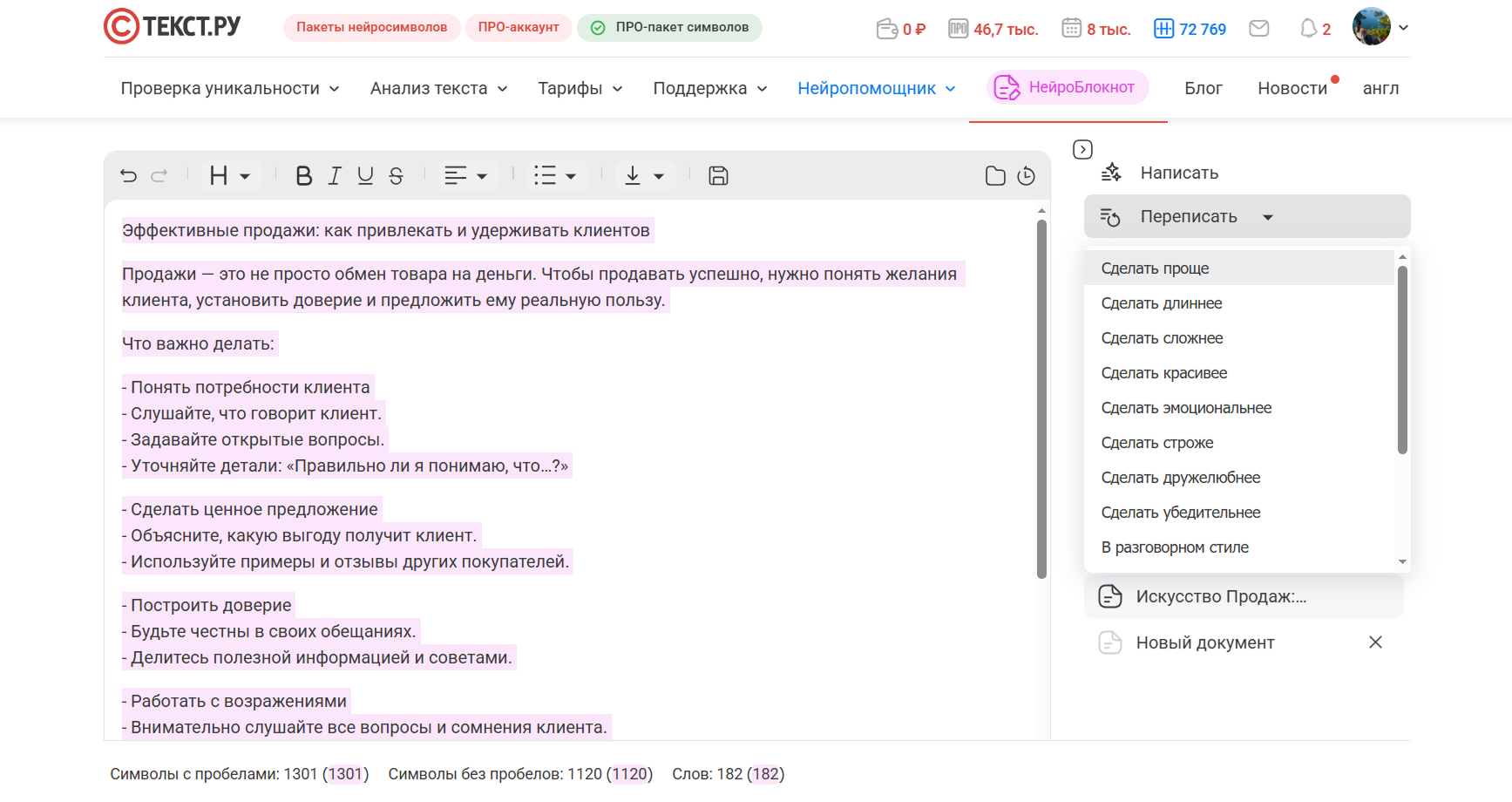Click 'Пакеты нейросимволов' pill button

[x=371, y=28]
